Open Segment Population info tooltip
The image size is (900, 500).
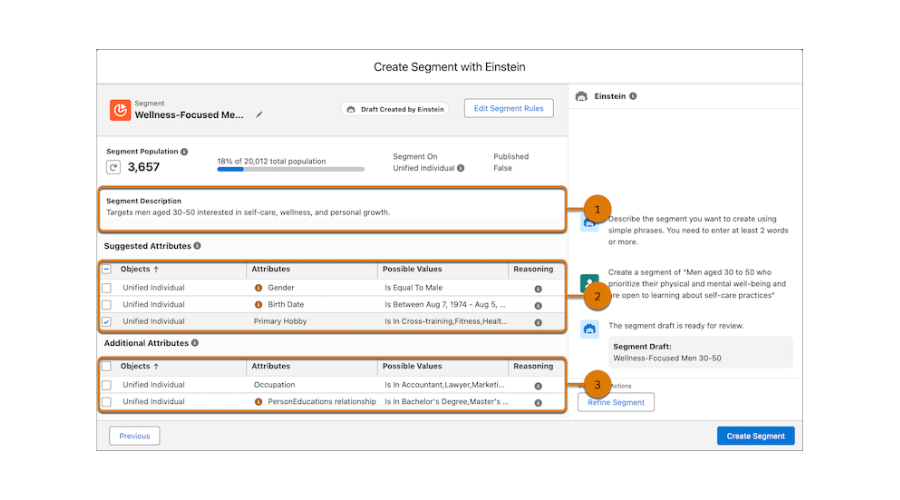pyautogui.click(x=184, y=152)
